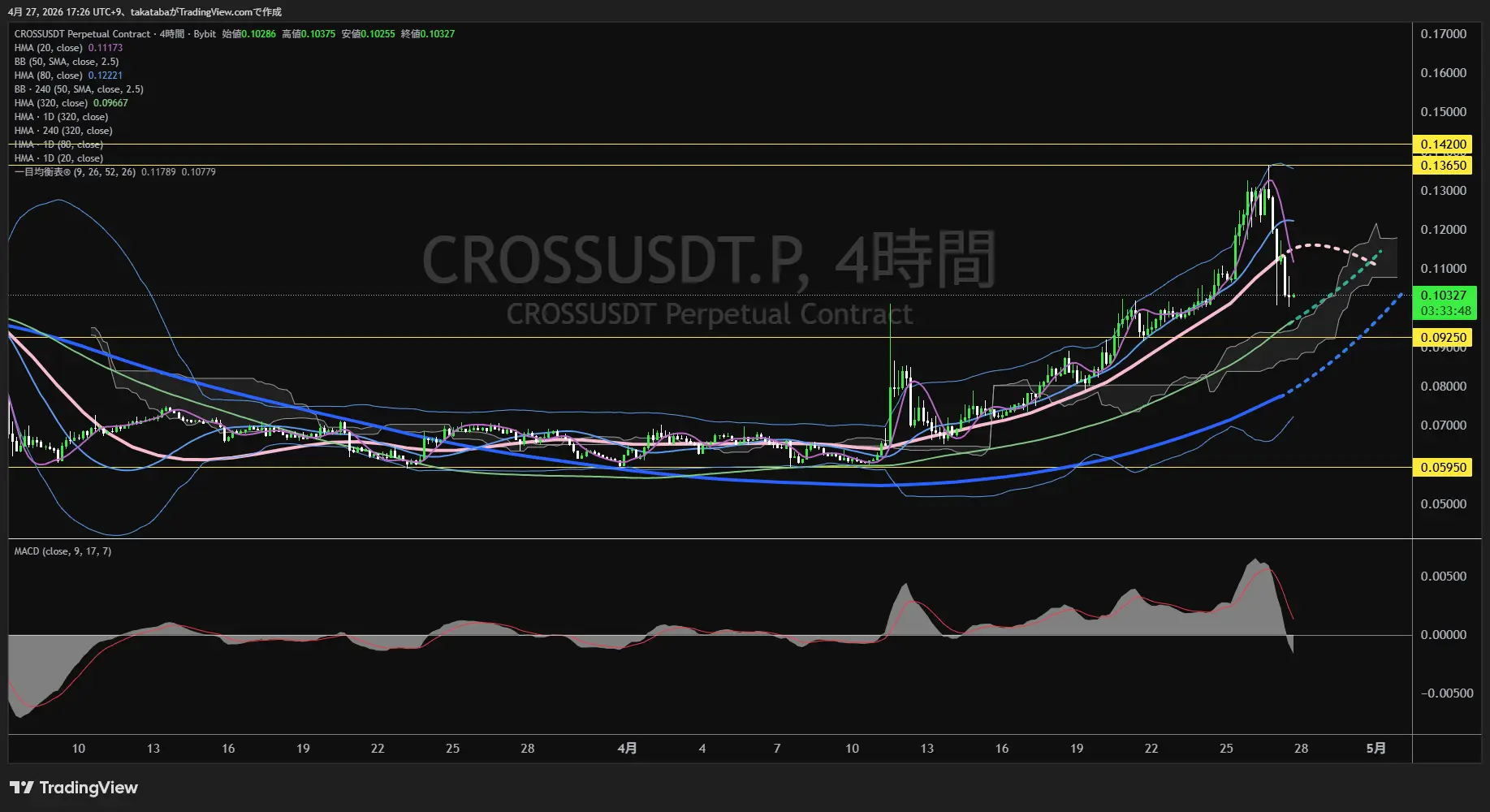Click the 4月 label on the time axis
The width and height of the screenshot is (1490, 812).
(x=627, y=749)
